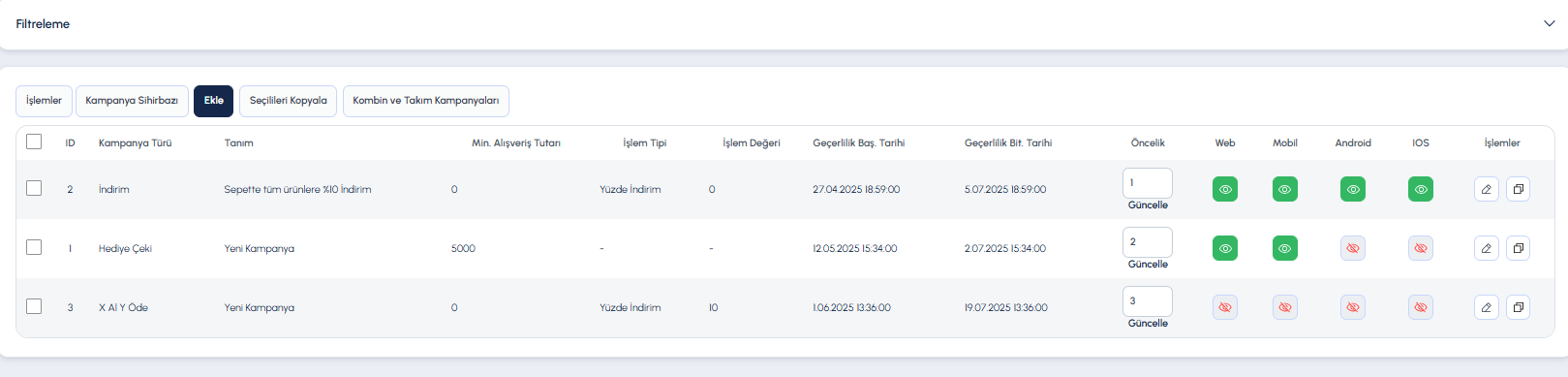
Task: Edit the Hediye Çeki campaign via the pencil icon
Action: 1486,248
